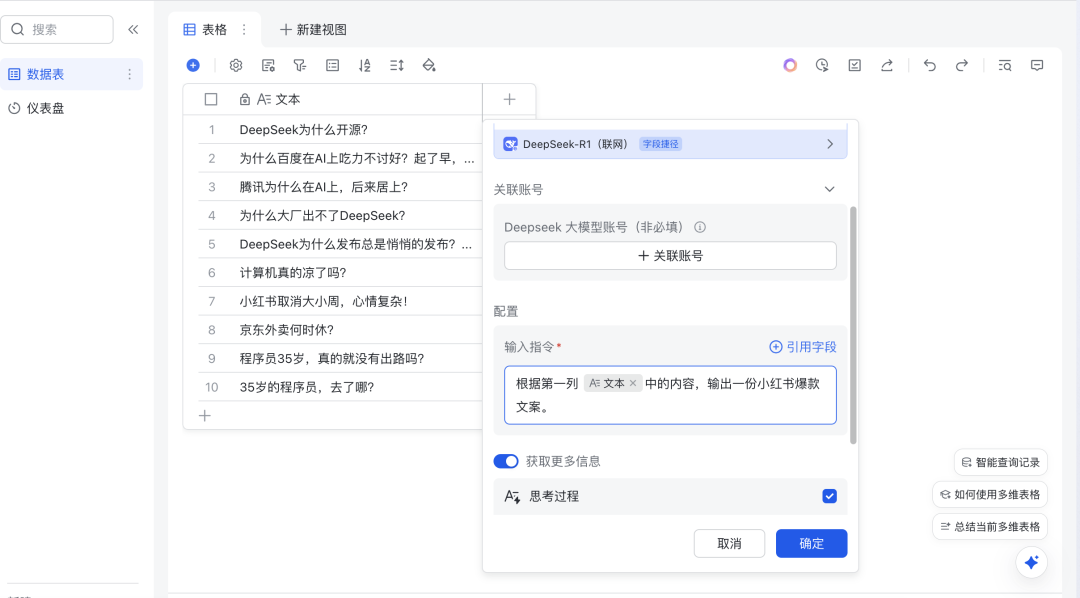Click the 引用字段 link
Viewport: 1080px width, 598px height.
click(x=803, y=347)
